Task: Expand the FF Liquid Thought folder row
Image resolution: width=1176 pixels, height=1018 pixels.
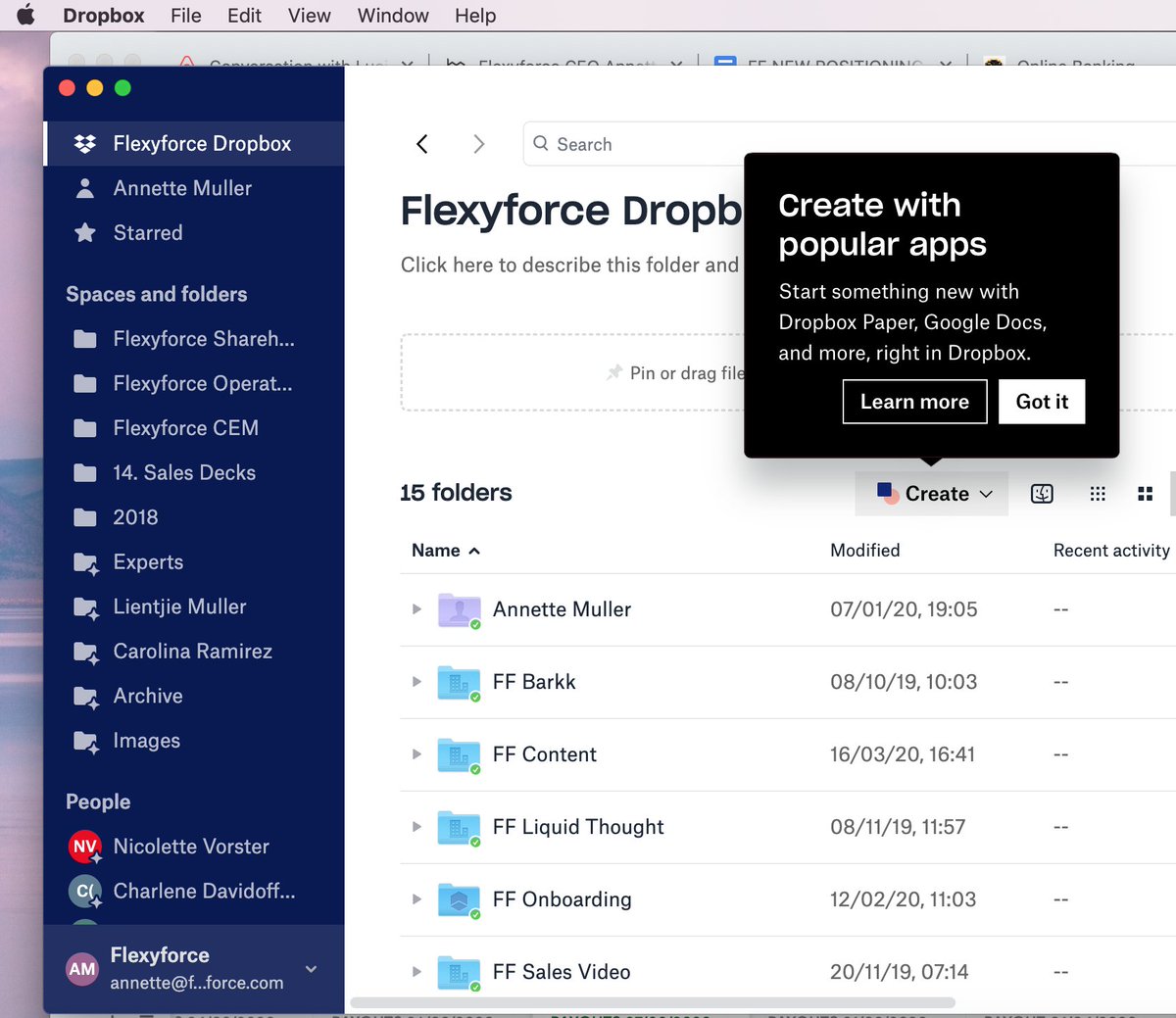Action: pyautogui.click(x=416, y=827)
